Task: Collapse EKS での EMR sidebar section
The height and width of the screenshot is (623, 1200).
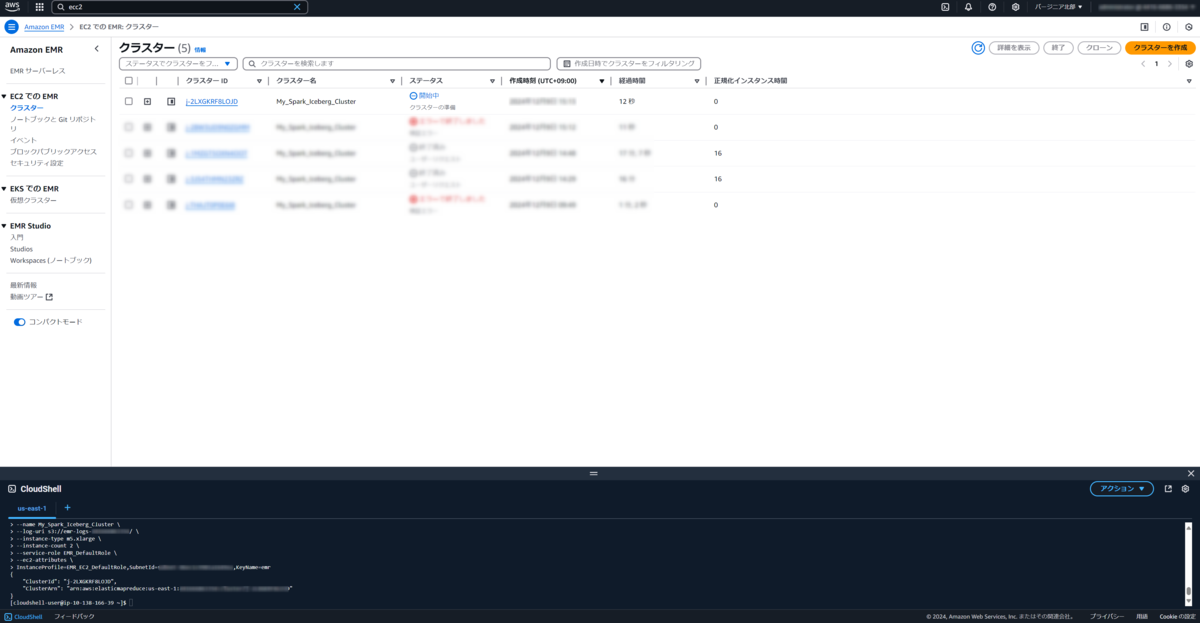Action: pos(5,188)
